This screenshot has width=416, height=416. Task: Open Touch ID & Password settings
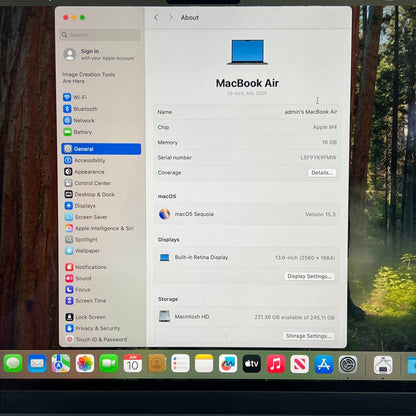coord(96,339)
